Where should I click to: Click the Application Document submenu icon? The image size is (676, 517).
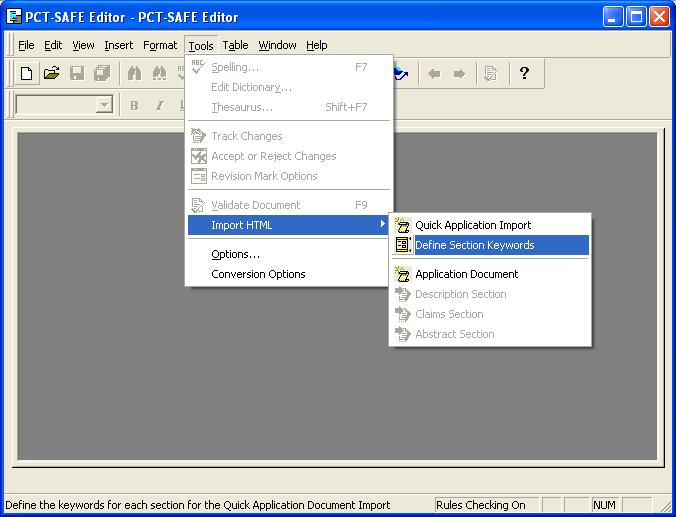[402, 274]
